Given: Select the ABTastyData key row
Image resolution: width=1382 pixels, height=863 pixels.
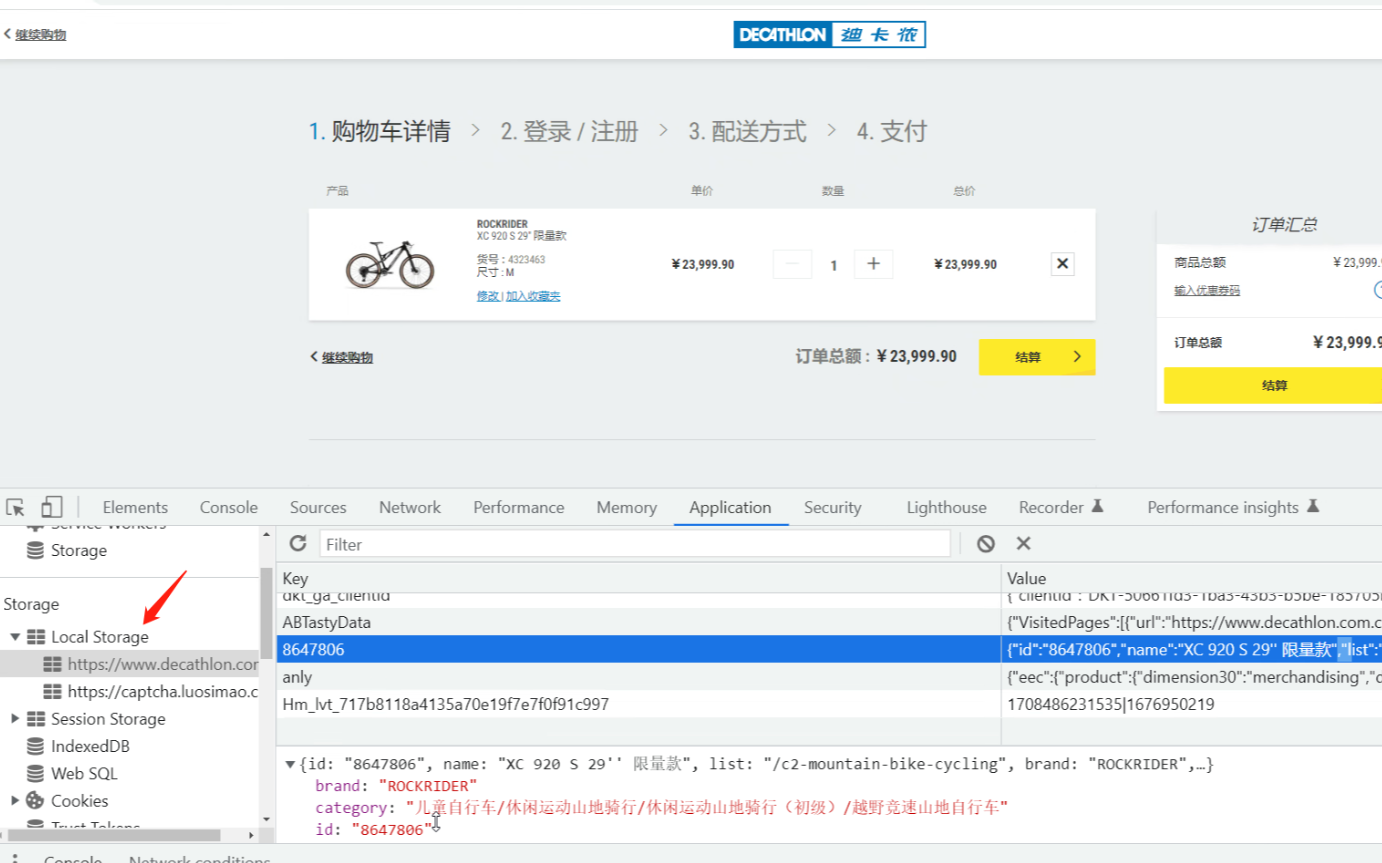Looking at the screenshot, I should click(639, 622).
